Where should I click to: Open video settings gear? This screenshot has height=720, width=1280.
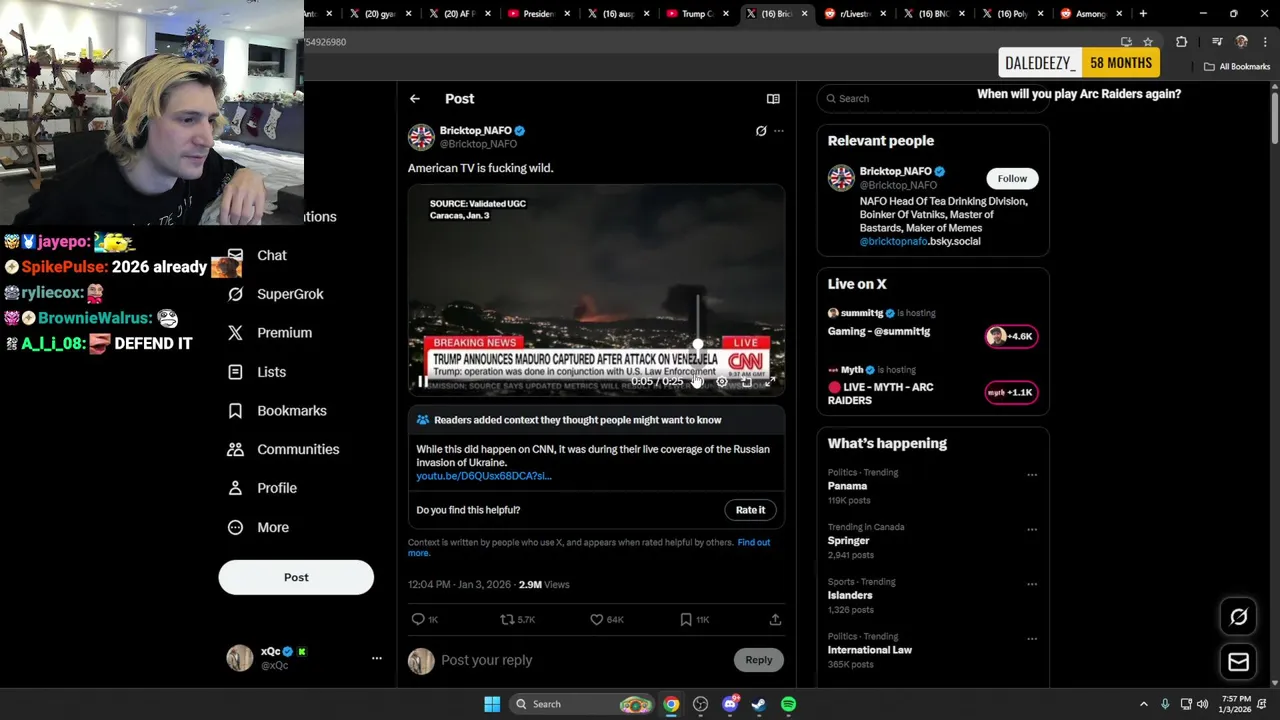point(722,381)
